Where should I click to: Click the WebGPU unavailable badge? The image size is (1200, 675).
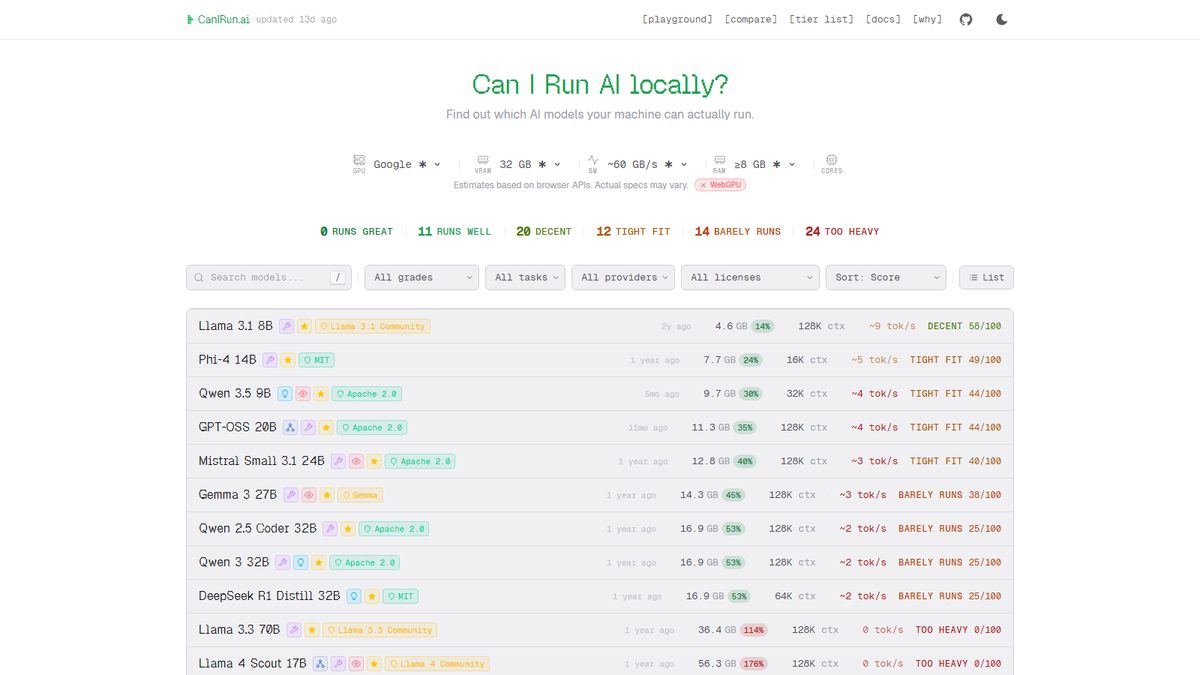click(x=721, y=185)
